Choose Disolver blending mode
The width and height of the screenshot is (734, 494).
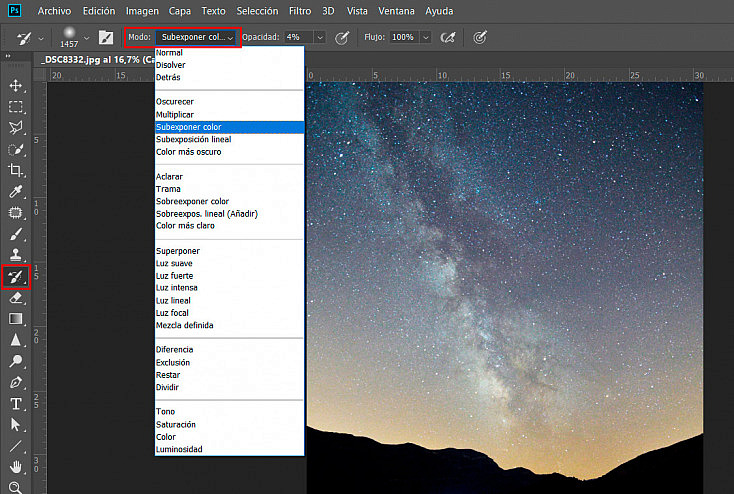[229, 65]
